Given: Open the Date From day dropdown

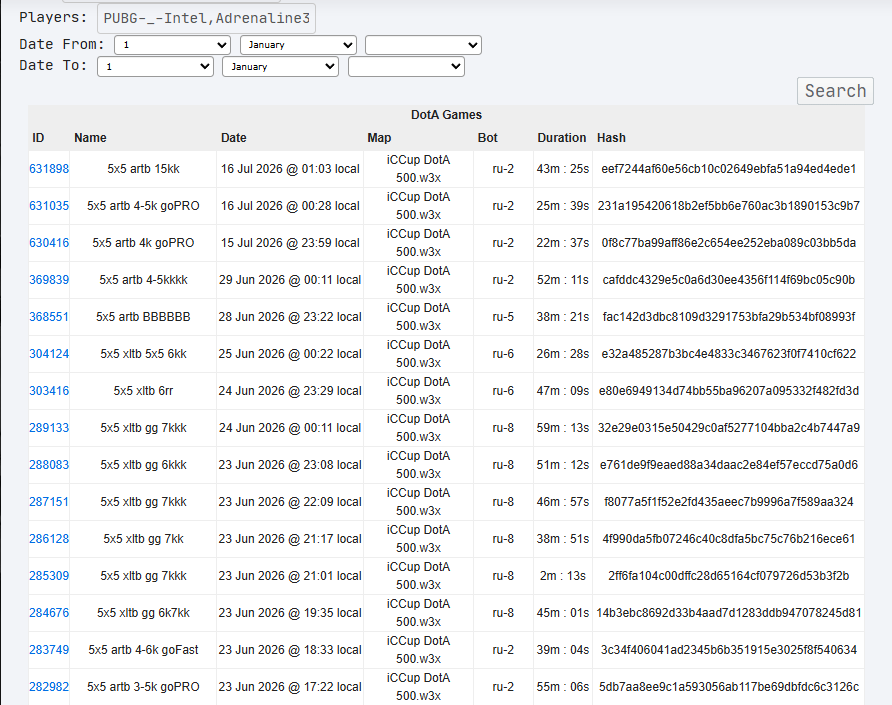Looking at the screenshot, I should coord(172,45).
